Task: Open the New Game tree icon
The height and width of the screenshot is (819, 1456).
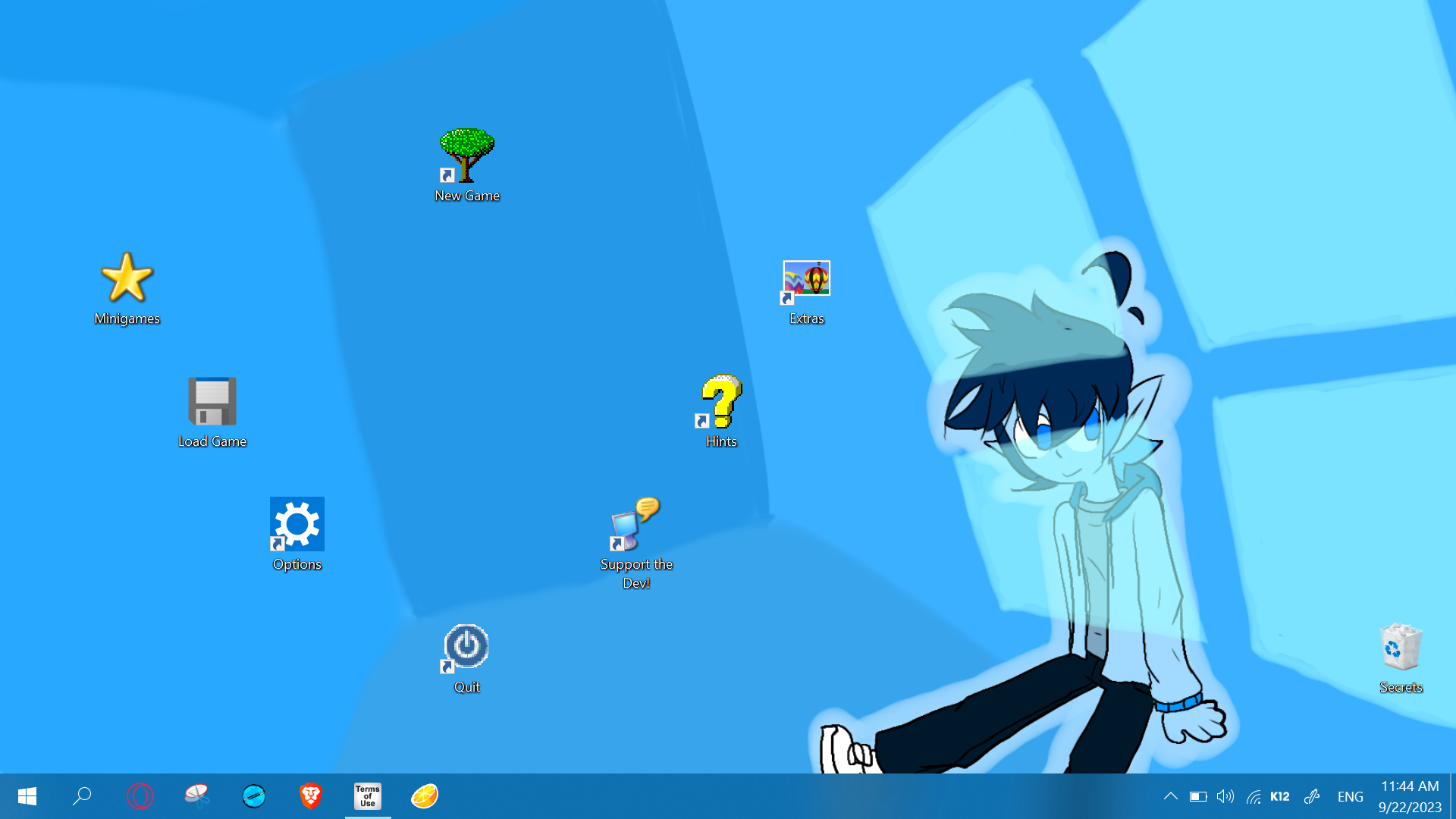Action: [467, 156]
